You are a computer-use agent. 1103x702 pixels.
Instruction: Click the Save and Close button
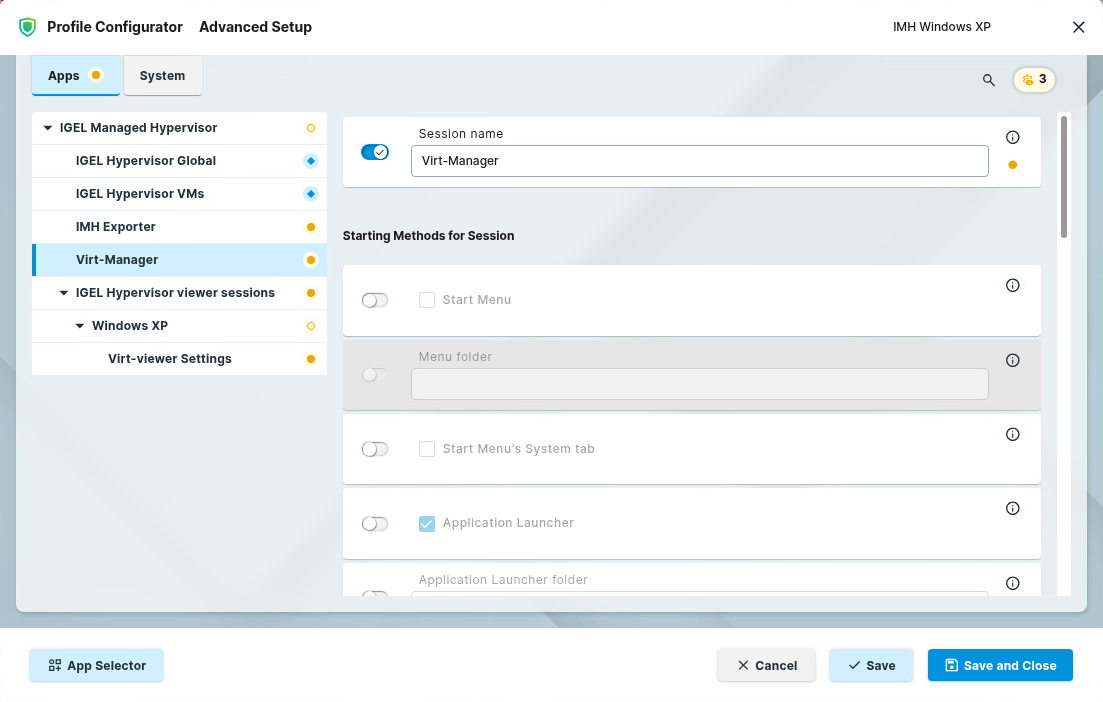pyautogui.click(x=1000, y=666)
